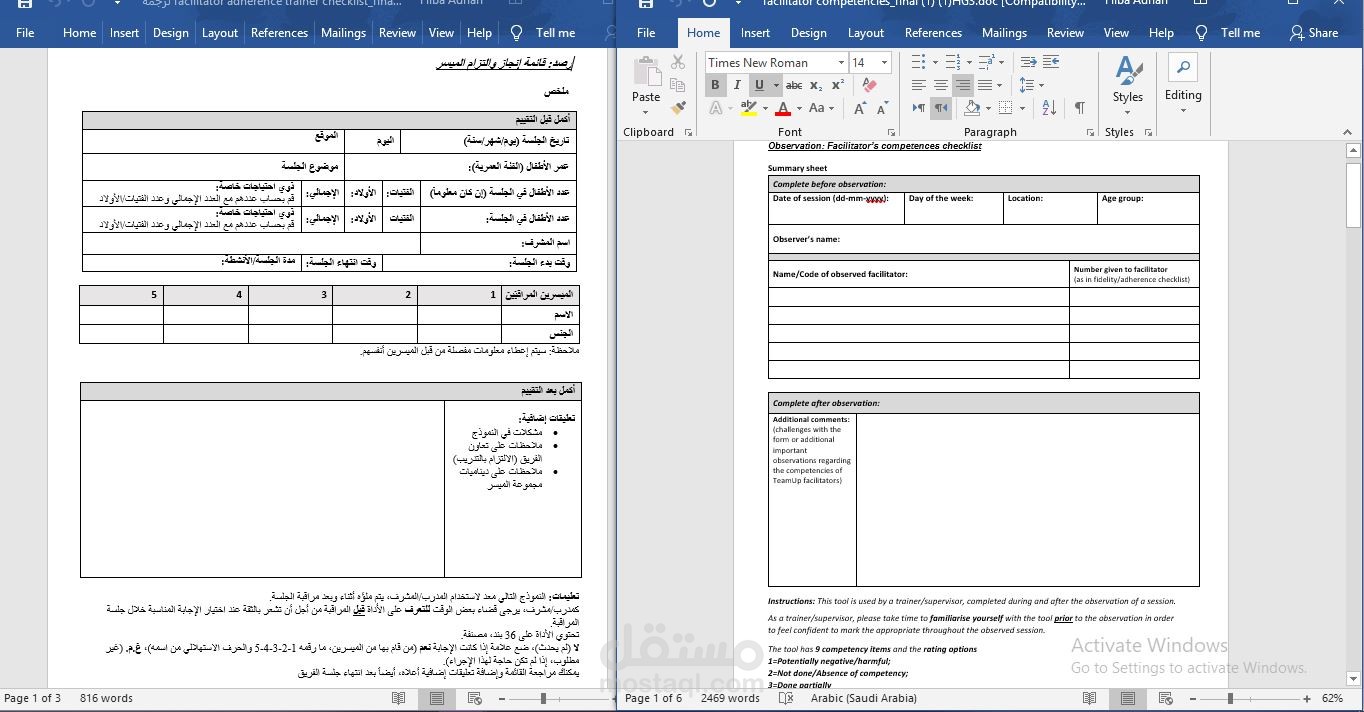Click the Copy icon in Clipboard group

point(678,85)
